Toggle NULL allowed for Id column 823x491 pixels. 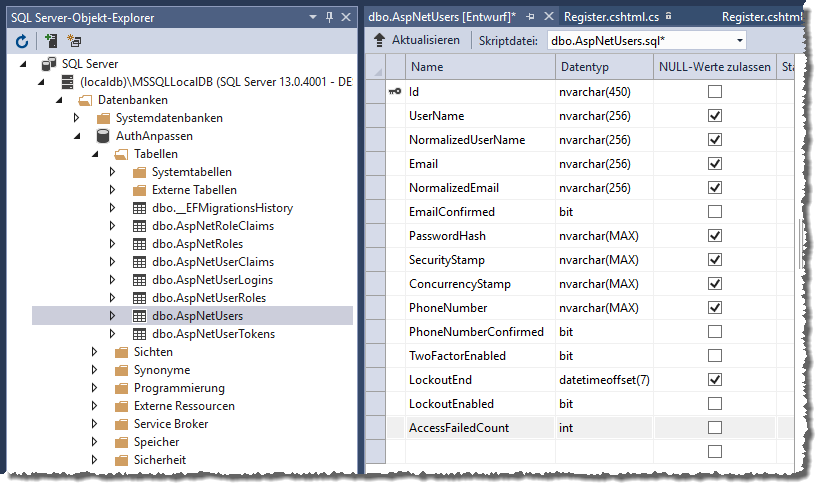point(714,91)
